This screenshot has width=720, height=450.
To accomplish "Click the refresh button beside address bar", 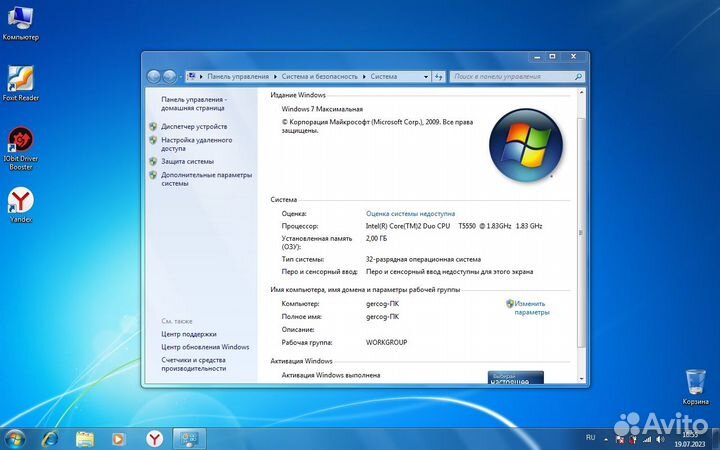I will click(x=439, y=77).
